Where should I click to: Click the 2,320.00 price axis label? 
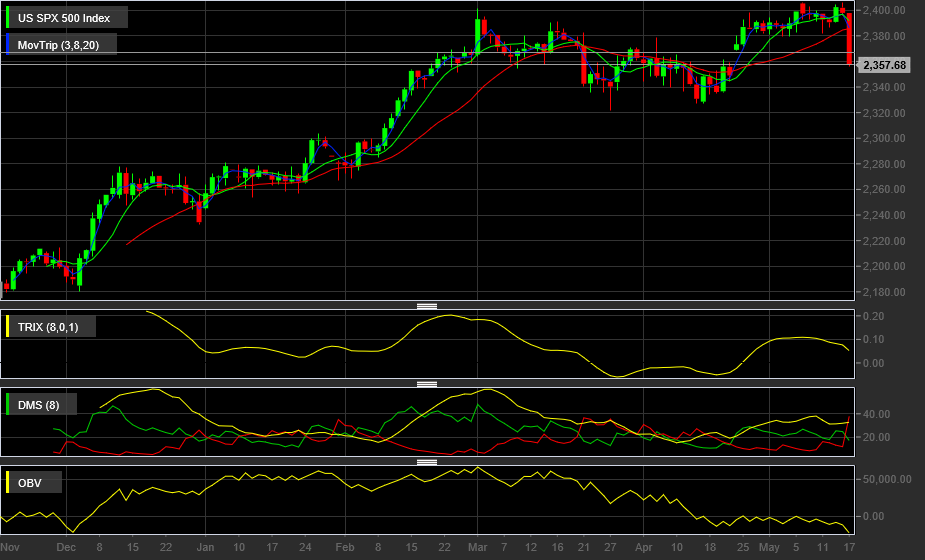coord(884,113)
